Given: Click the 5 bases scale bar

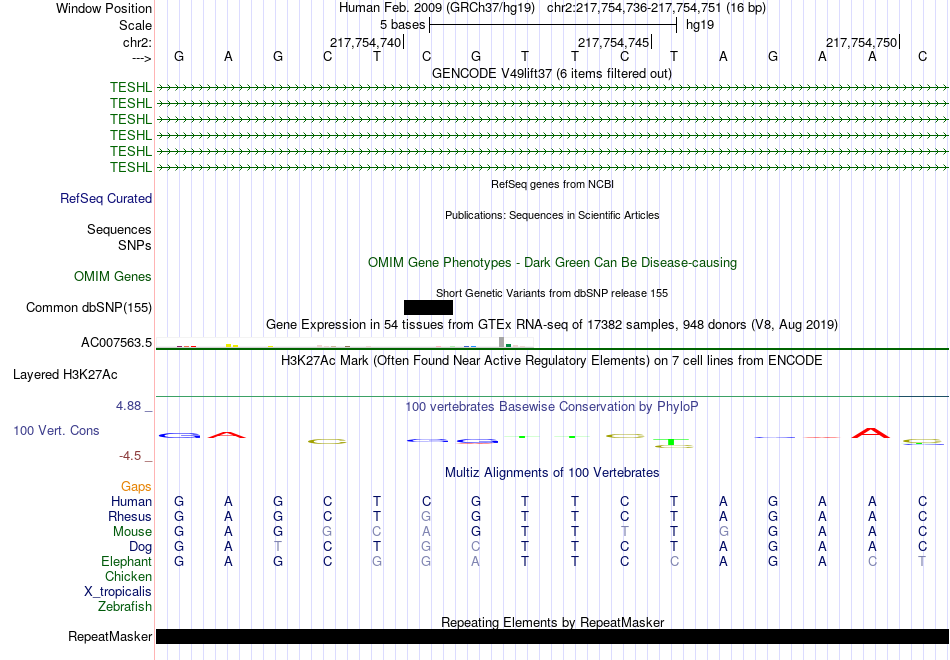Looking at the screenshot, I should (553, 25).
